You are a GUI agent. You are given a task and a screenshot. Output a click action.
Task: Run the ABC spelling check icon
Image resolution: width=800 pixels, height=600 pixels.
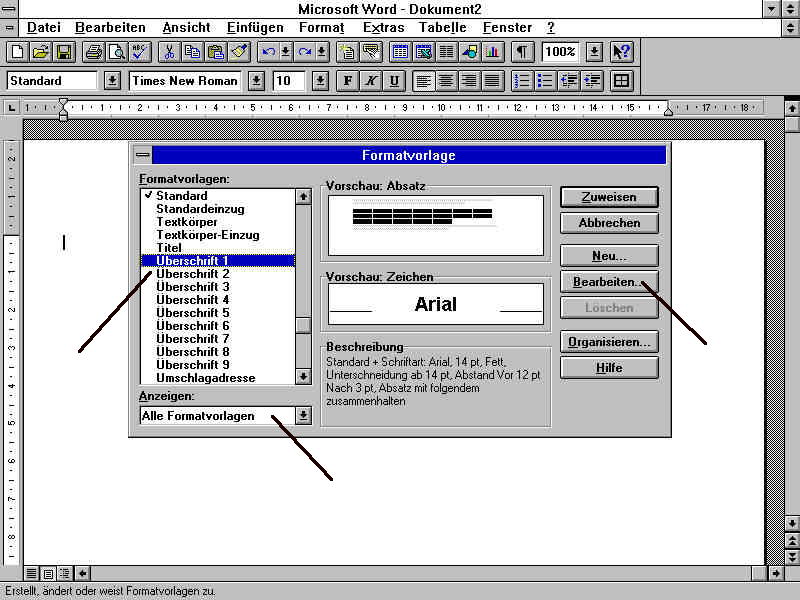[140, 52]
